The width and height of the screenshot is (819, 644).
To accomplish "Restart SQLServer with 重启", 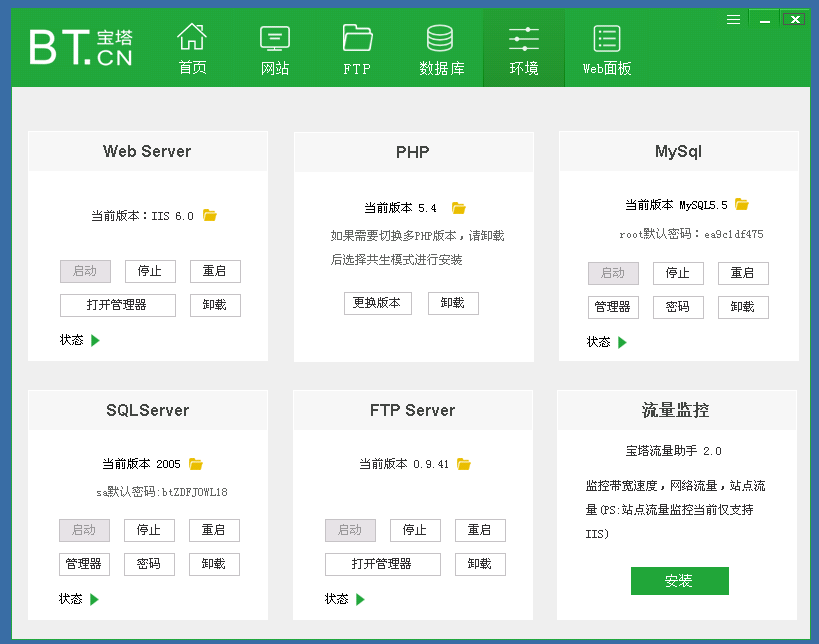I will tap(214, 530).
